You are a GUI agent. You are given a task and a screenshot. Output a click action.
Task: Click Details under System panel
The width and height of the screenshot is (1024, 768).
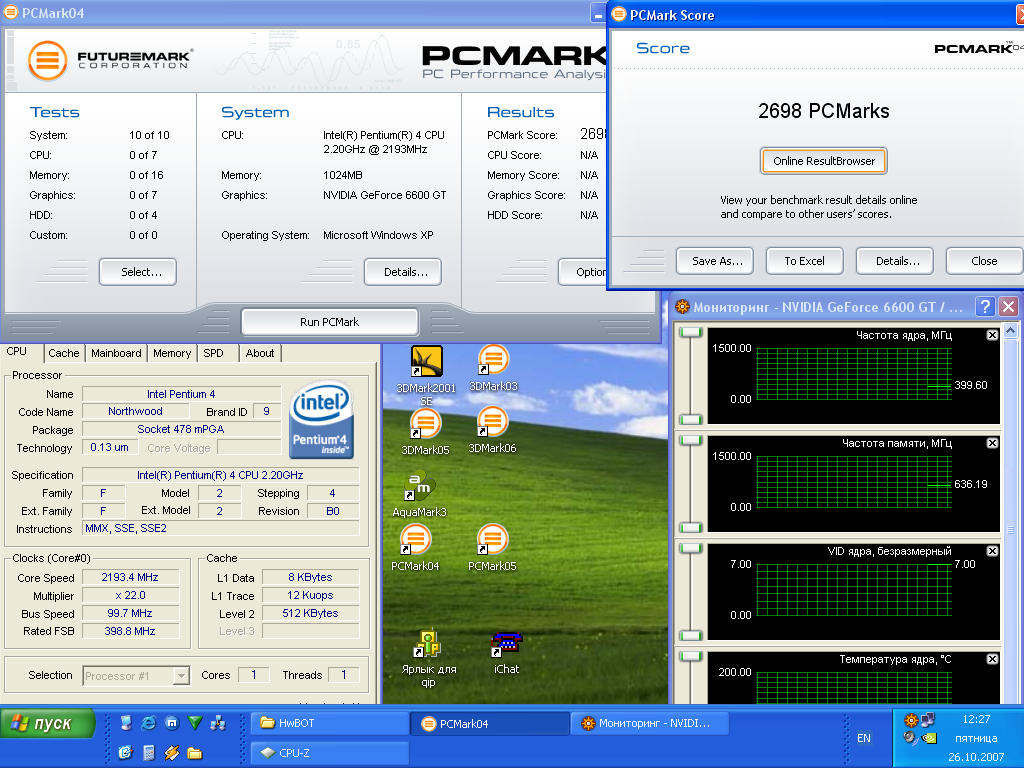403,272
